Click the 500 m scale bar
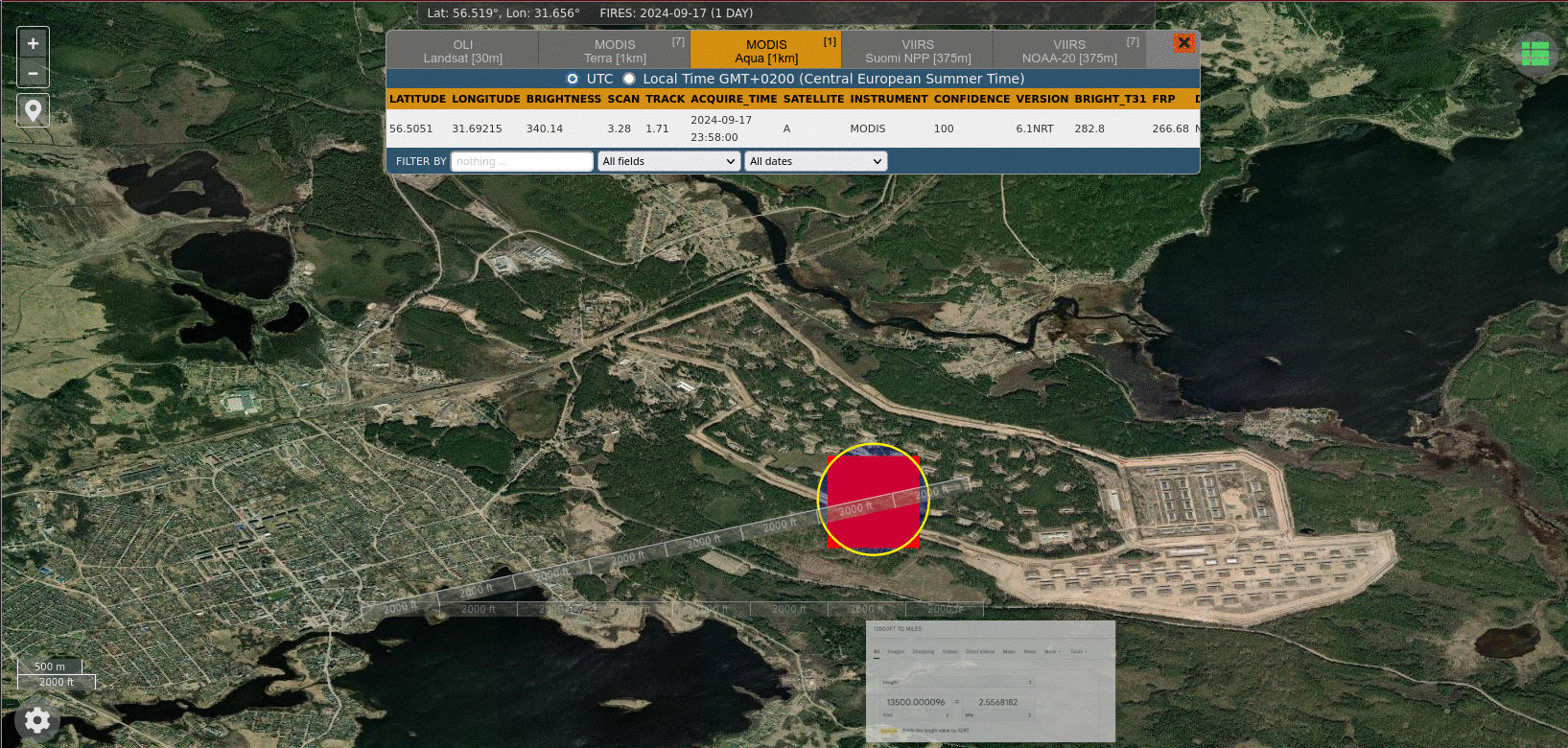Screen dimensions: 1568x748 [x=50, y=666]
